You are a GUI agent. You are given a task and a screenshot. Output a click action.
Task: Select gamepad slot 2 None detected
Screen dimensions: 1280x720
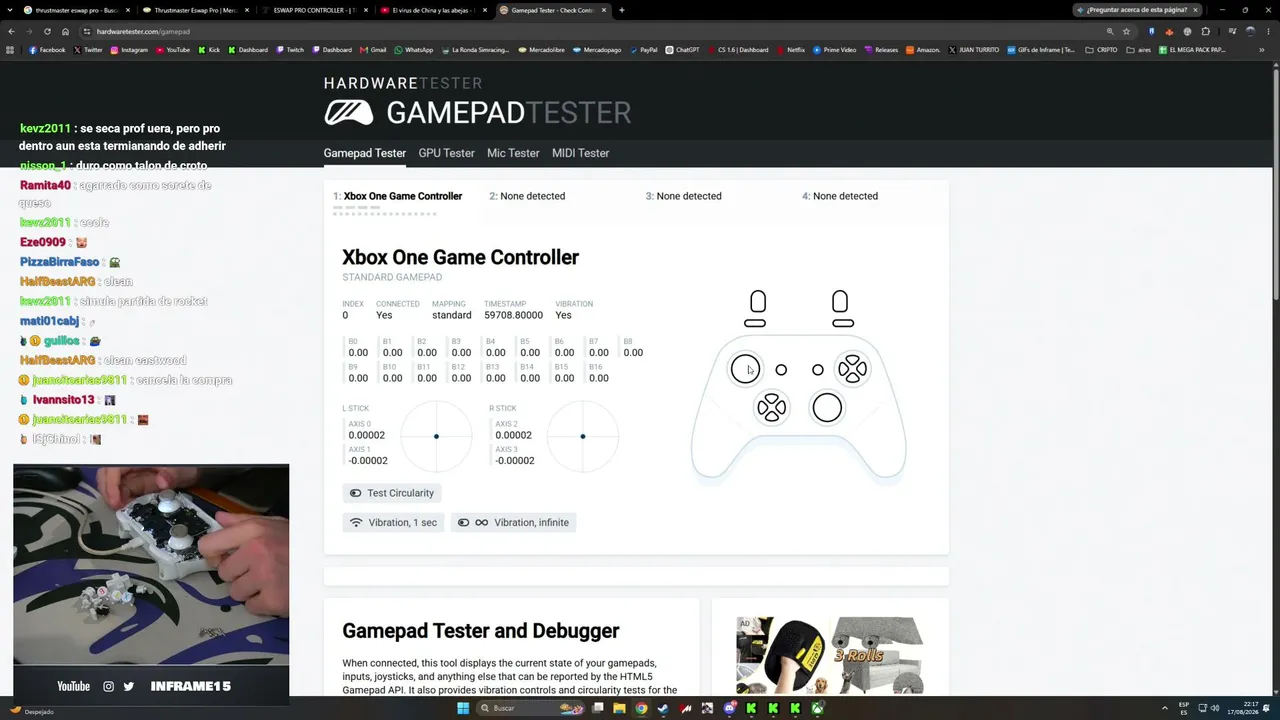[527, 196]
